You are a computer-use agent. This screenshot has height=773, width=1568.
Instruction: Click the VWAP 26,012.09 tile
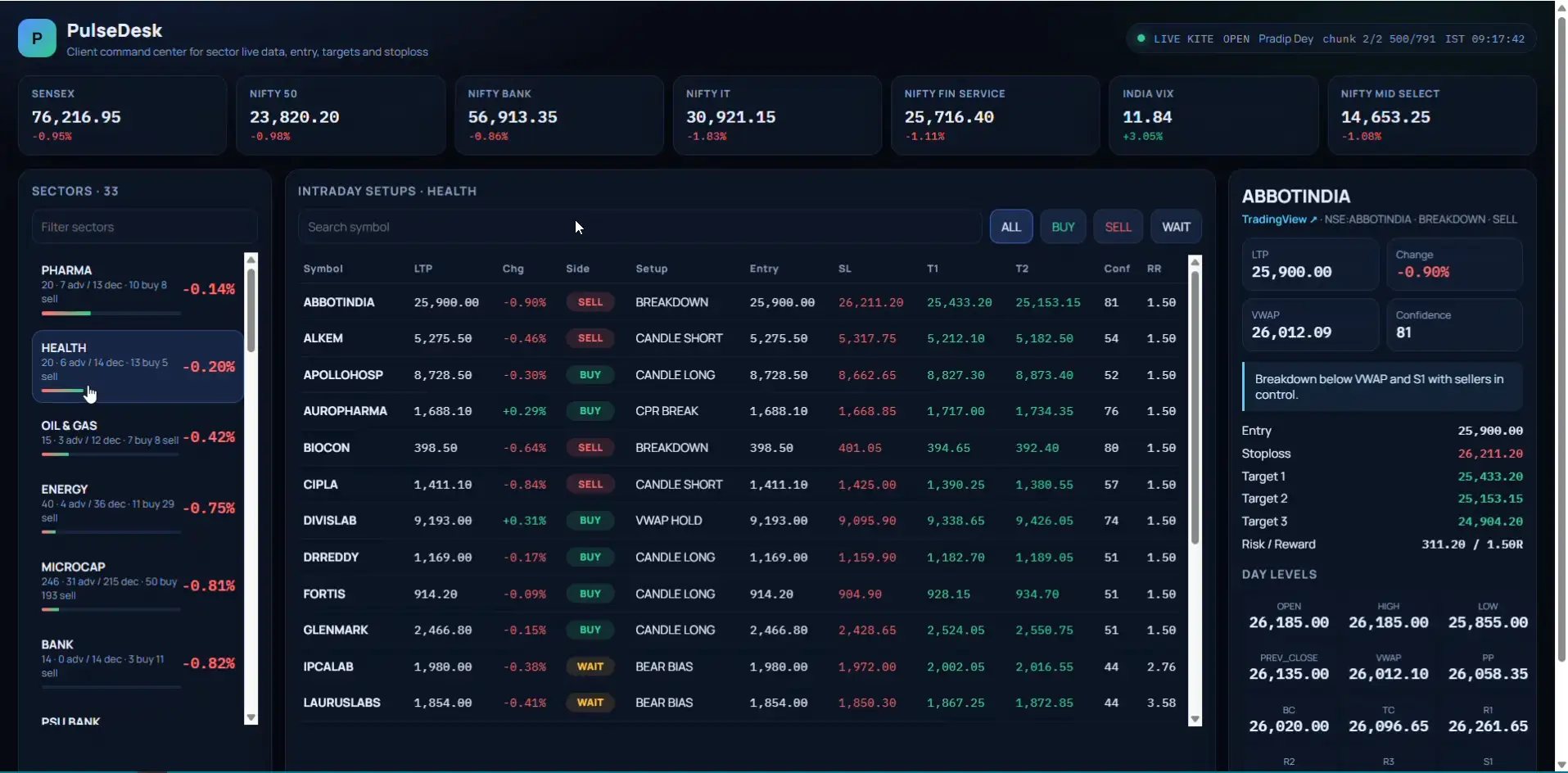tap(1309, 324)
